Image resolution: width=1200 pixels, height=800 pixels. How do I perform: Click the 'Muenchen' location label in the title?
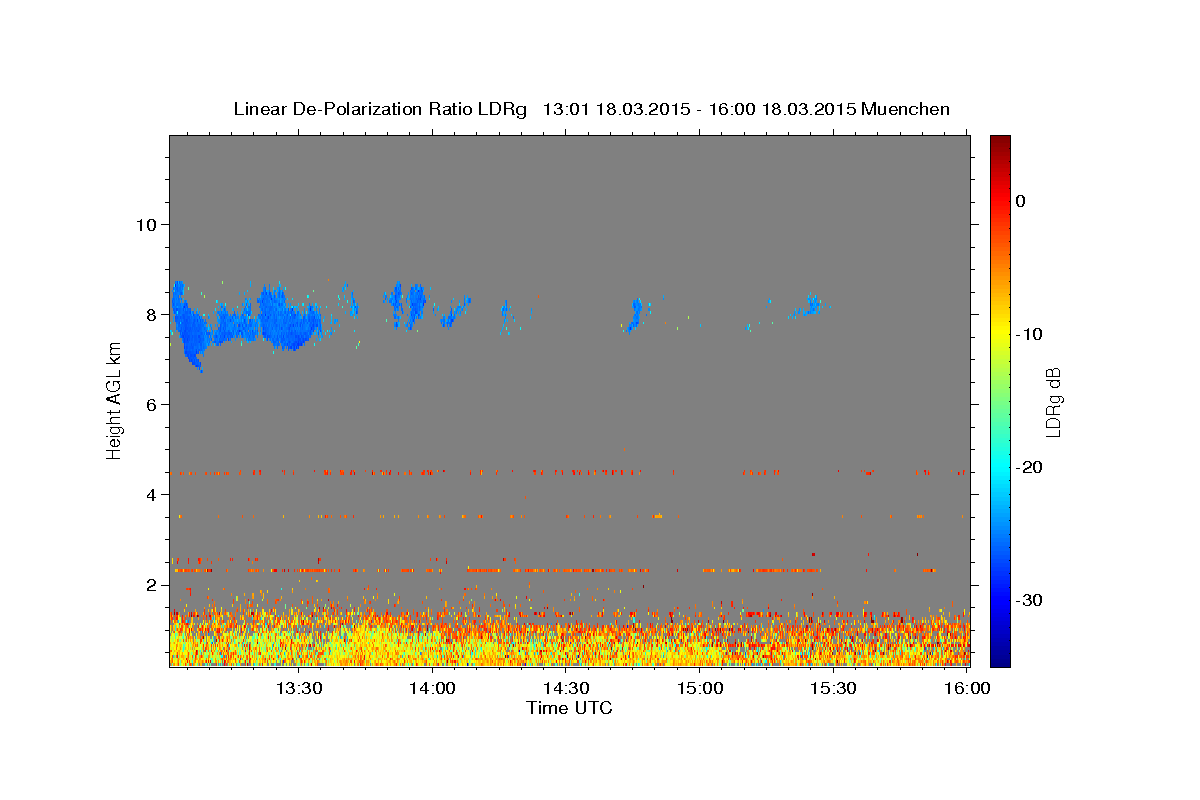[905, 109]
